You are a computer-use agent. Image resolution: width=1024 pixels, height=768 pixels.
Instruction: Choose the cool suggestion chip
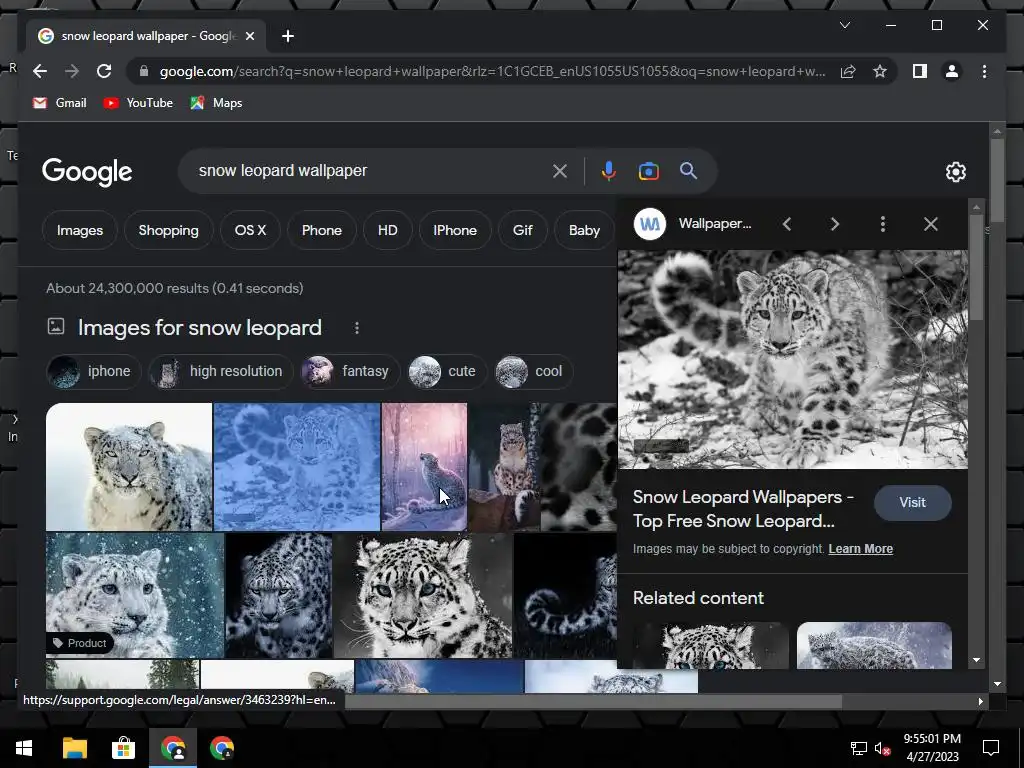pyautogui.click(x=533, y=372)
